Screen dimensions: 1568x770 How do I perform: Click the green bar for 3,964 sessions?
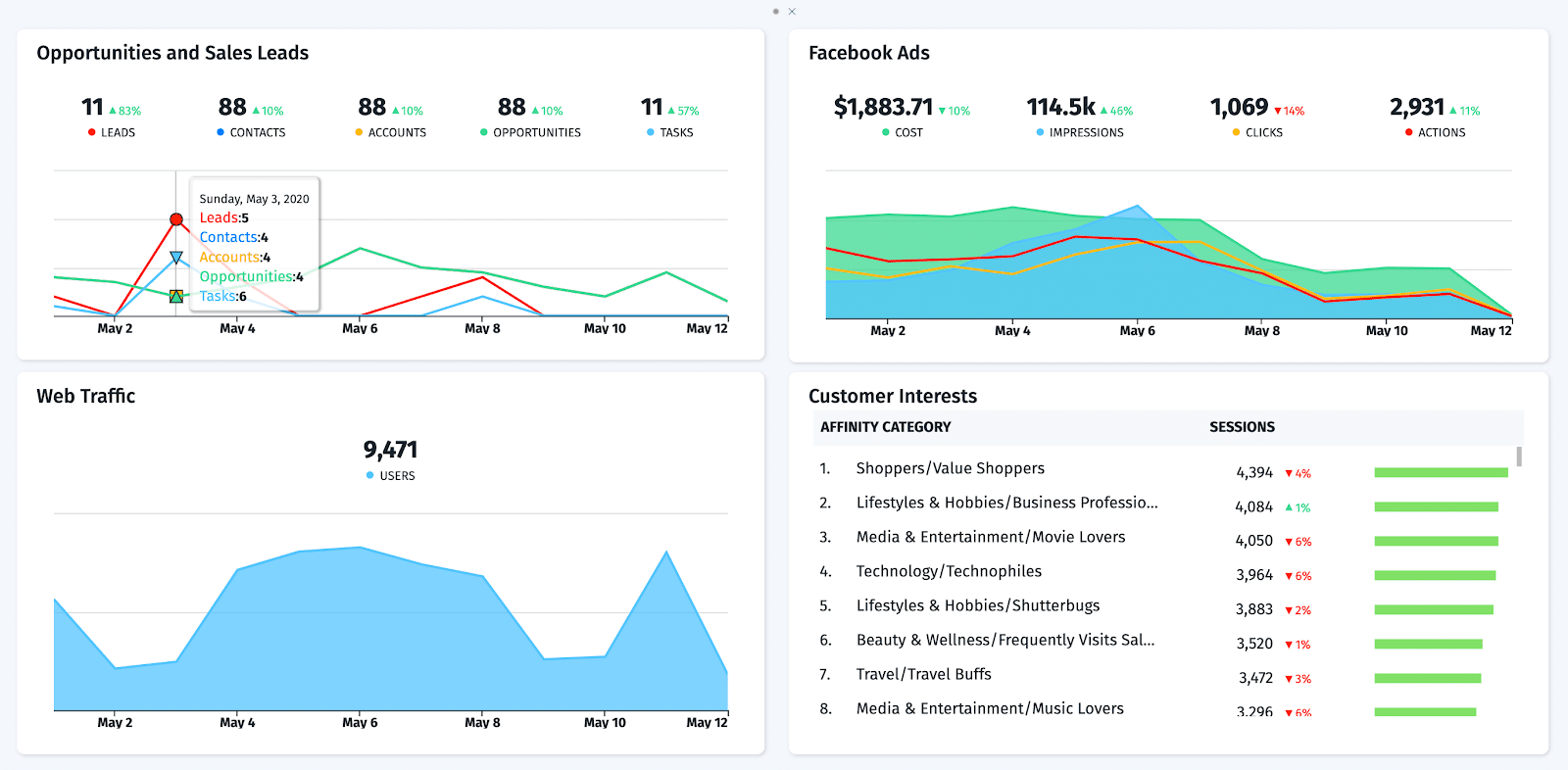(1435, 576)
